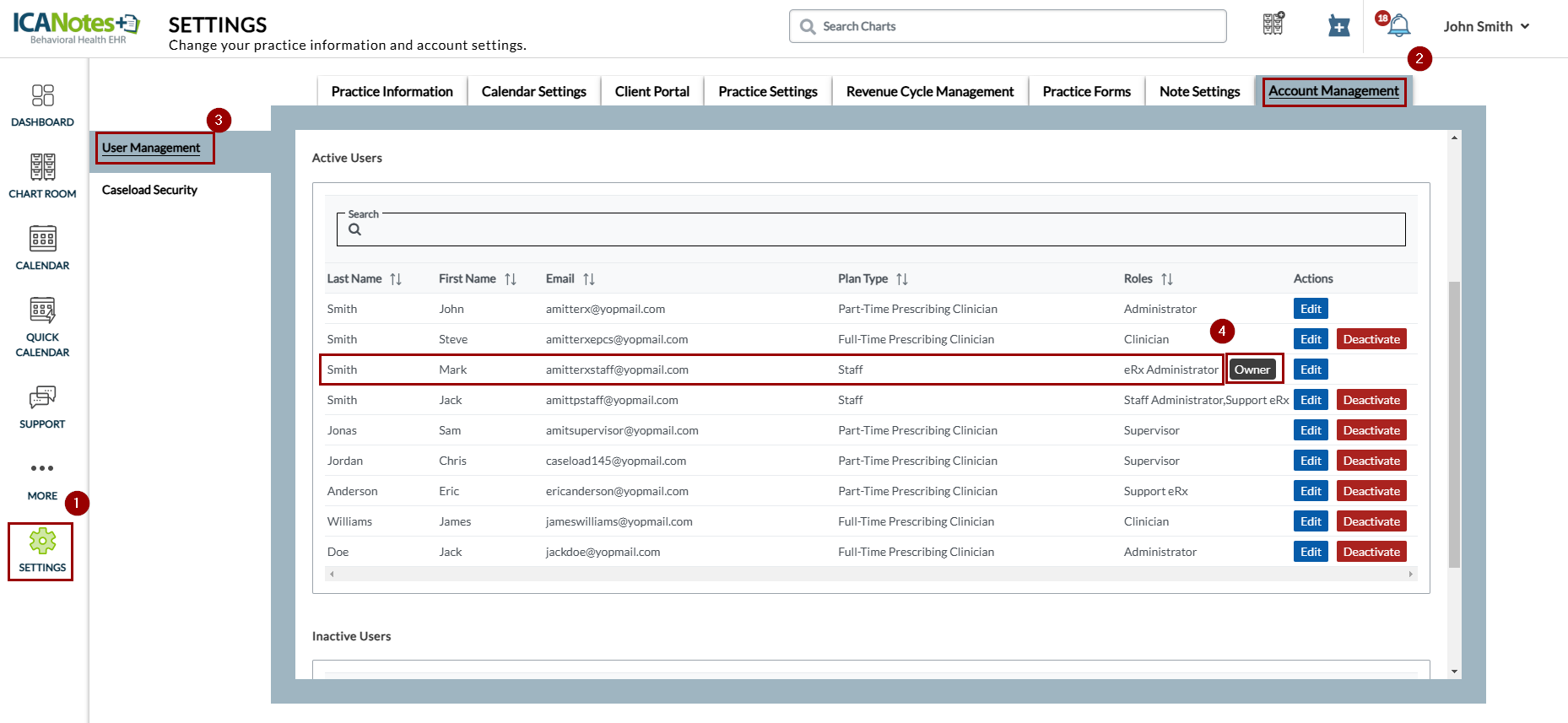1568x723 pixels.
Task: Click the Settings gear icon
Action: [42, 550]
